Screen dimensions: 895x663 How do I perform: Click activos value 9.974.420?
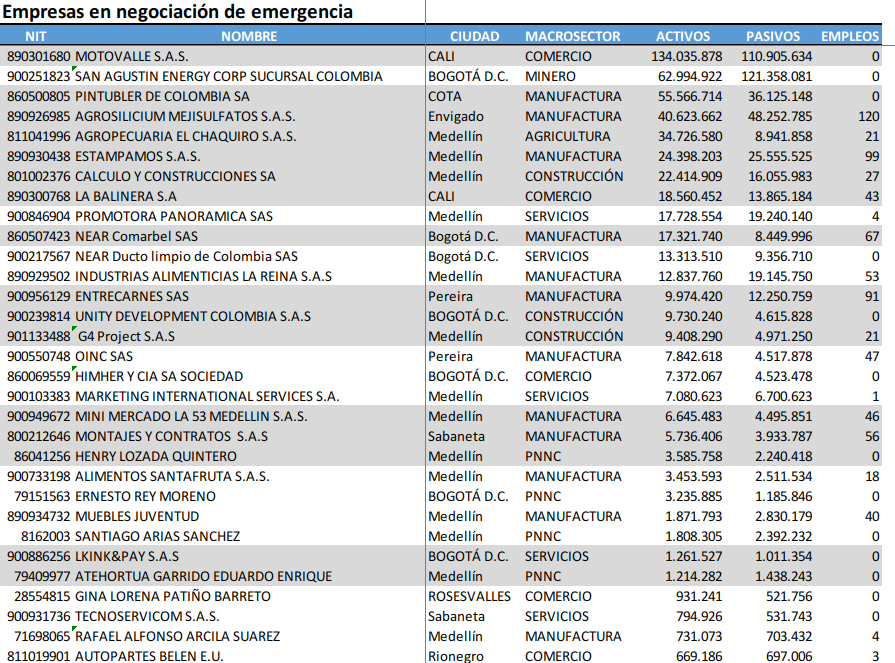694,296
